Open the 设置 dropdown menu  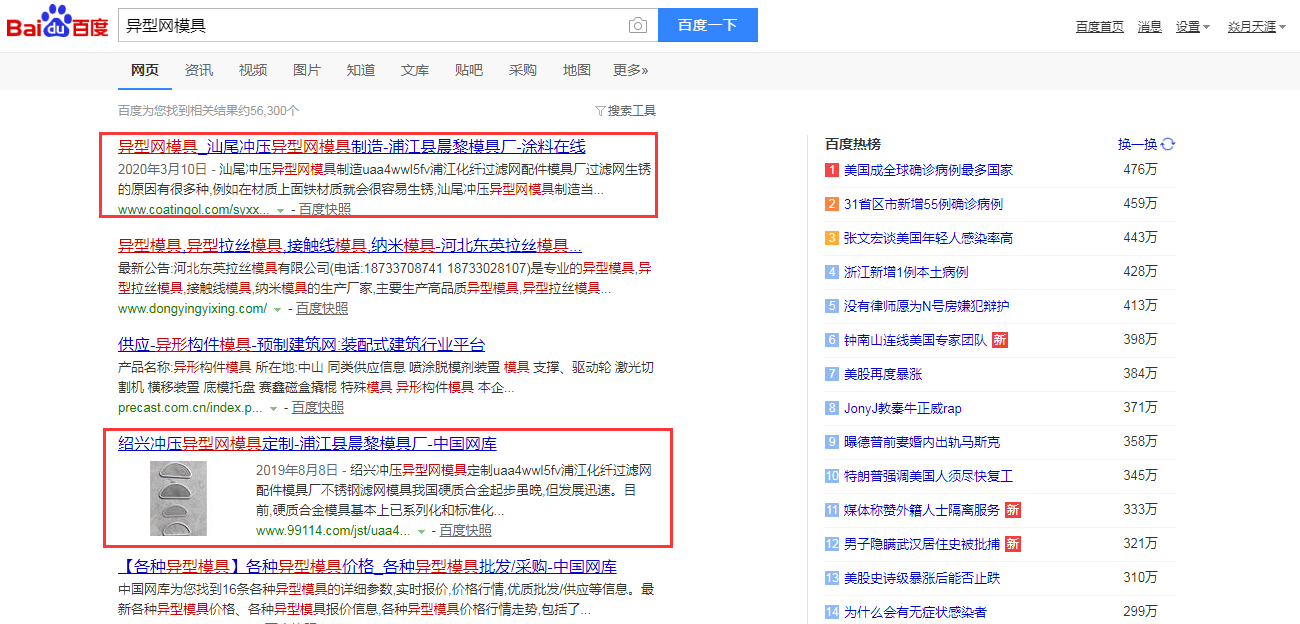coord(1192,26)
